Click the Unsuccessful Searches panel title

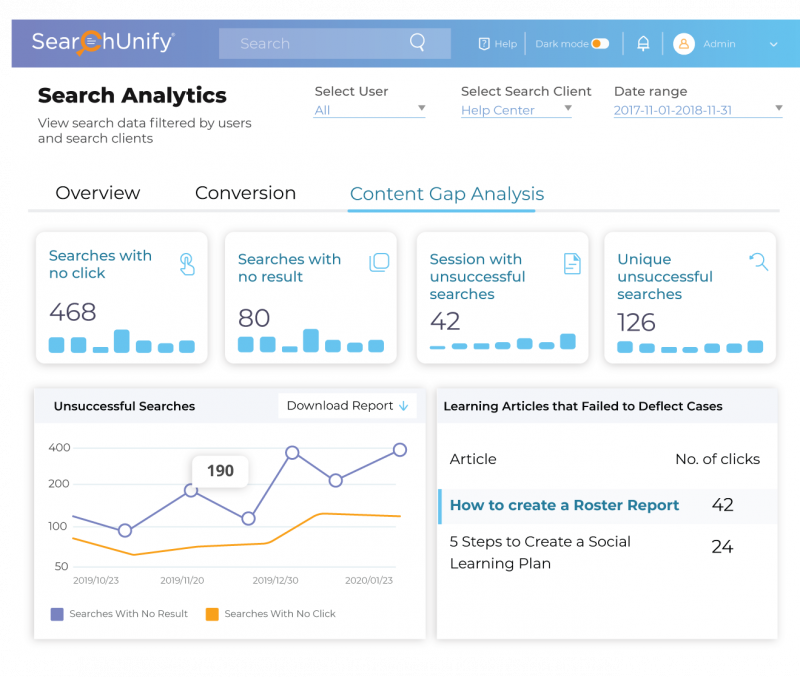[x=124, y=406]
